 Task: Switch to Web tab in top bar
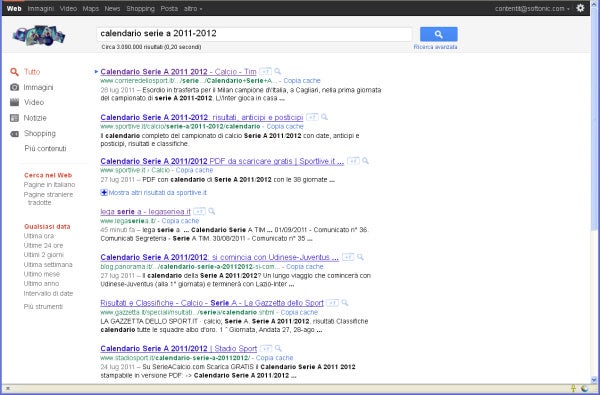pyautogui.click(x=14, y=8)
